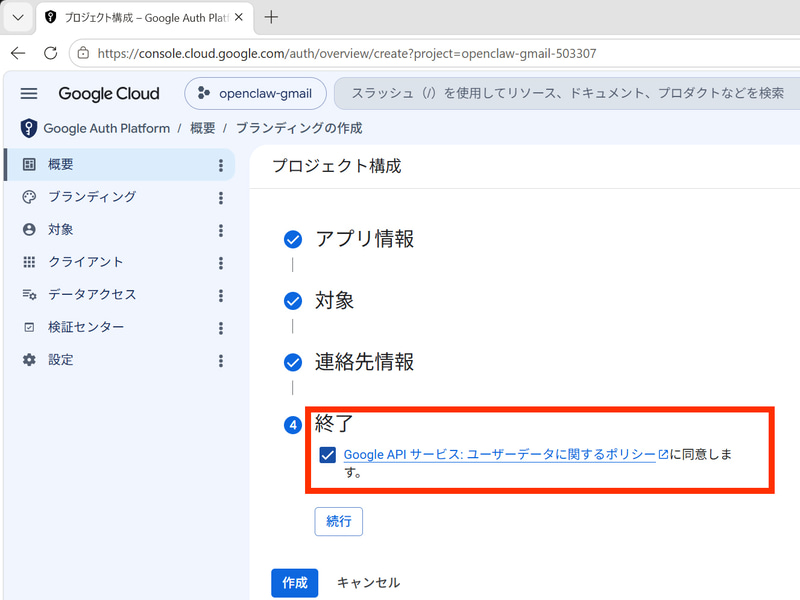Click the プロジェクト構成 page title
Viewport: 800px width, 600px height.
(x=337, y=166)
